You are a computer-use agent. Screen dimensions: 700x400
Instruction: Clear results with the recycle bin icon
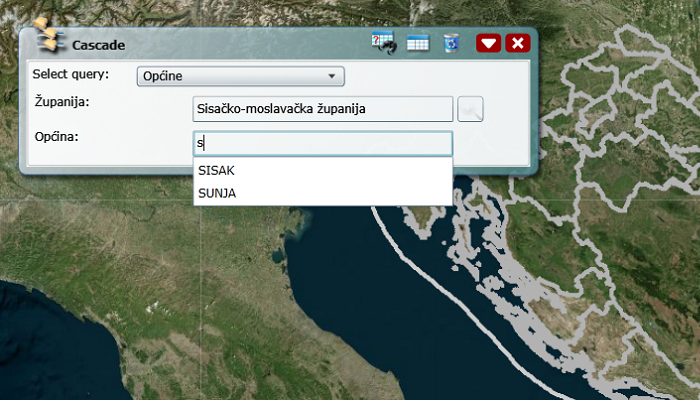click(451, 43)
